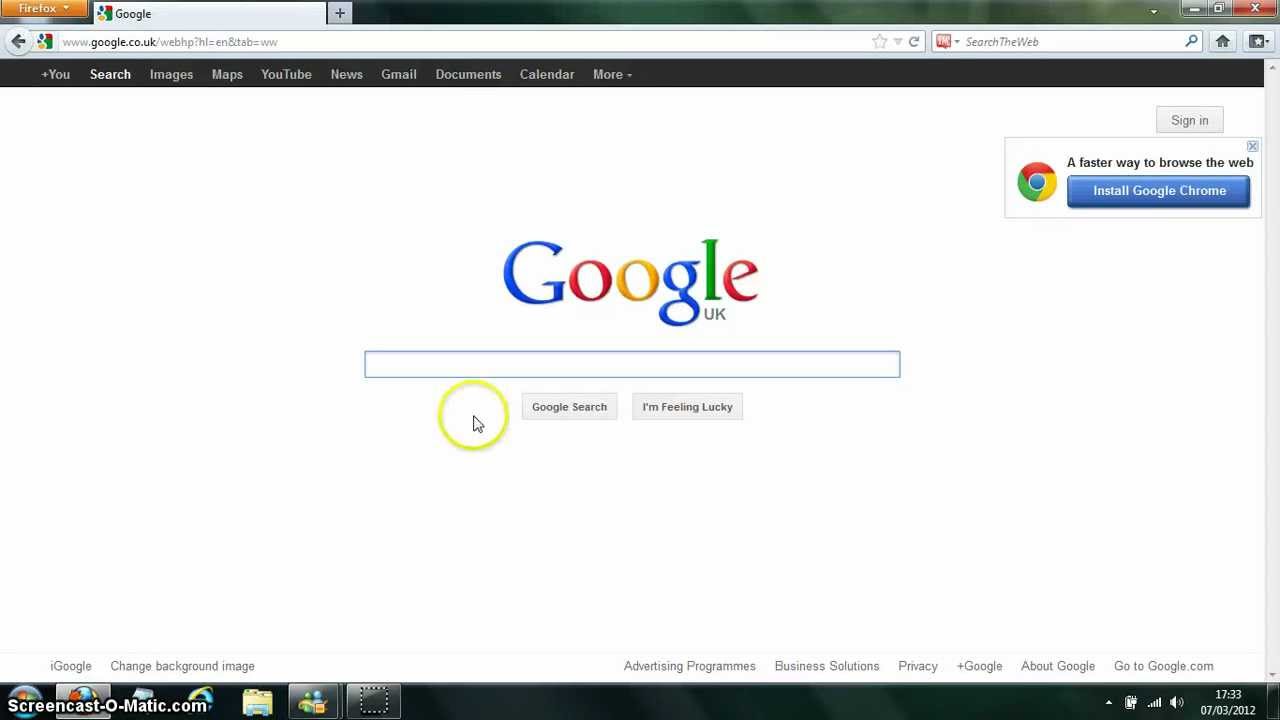This screenshot has height=720, width=1280.
Task: Show hidden system tray icons
Action: pos(1108,703)
